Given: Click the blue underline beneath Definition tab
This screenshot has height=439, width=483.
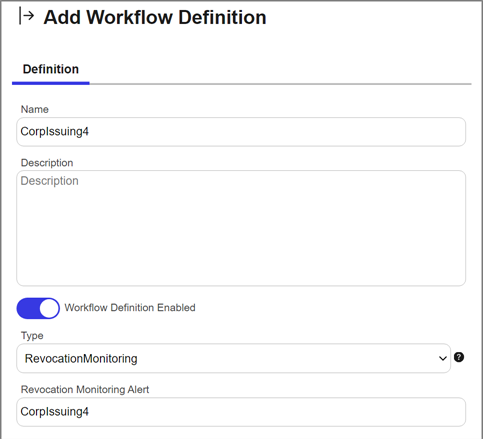Looking at the screenshot, I should (x=51, y=83).
